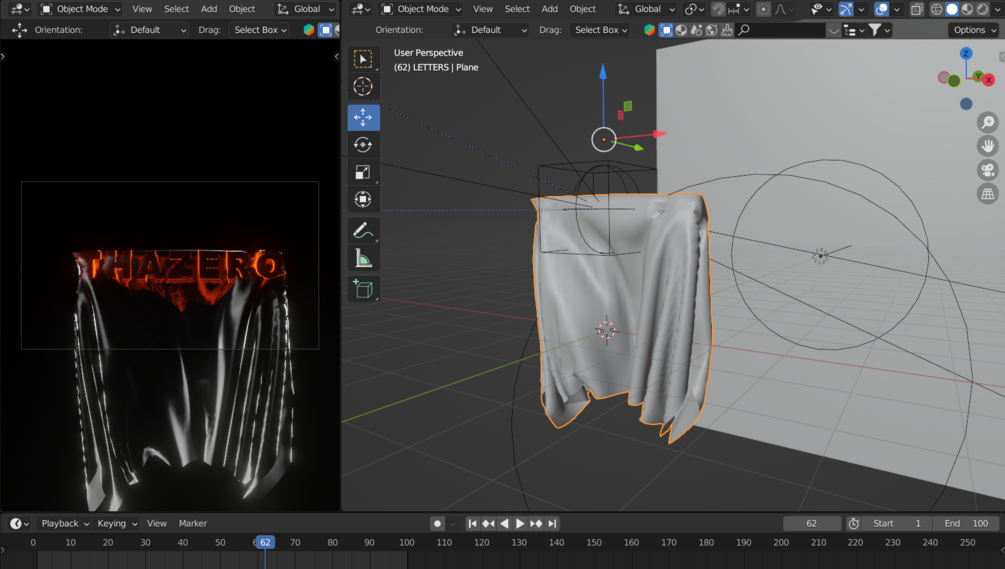This screenshot has width=1005, height=569.
Task: Open the Add menu in right viewport
Action: tap(549, 9)
